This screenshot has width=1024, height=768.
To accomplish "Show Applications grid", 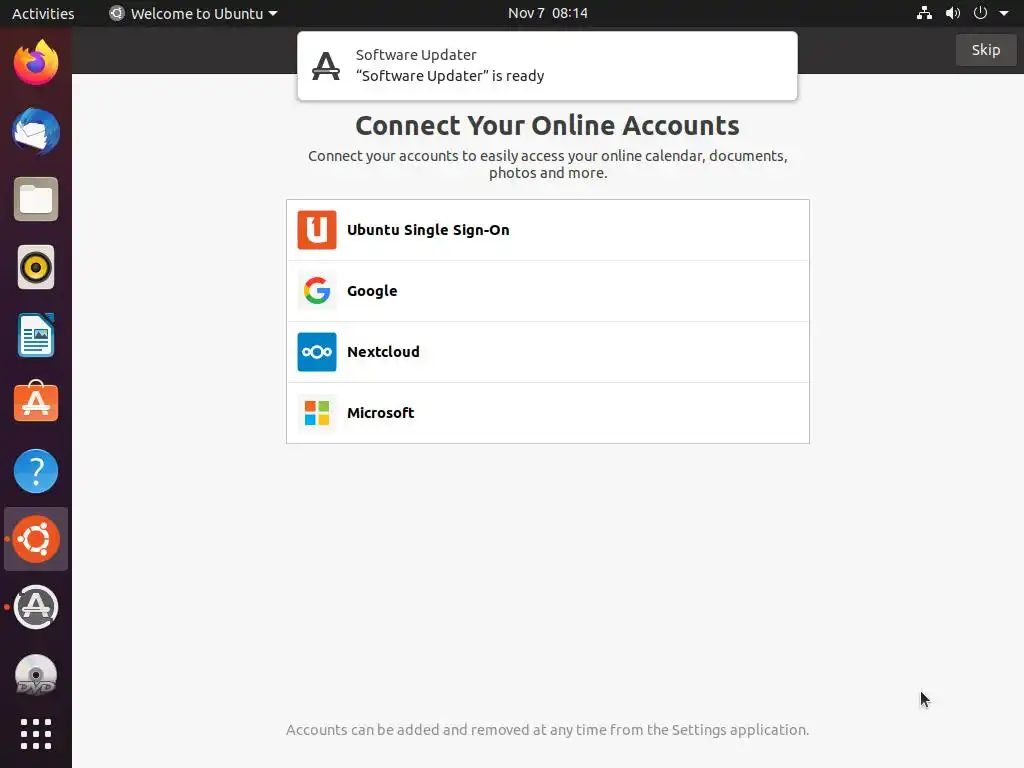I will (36, 734).
